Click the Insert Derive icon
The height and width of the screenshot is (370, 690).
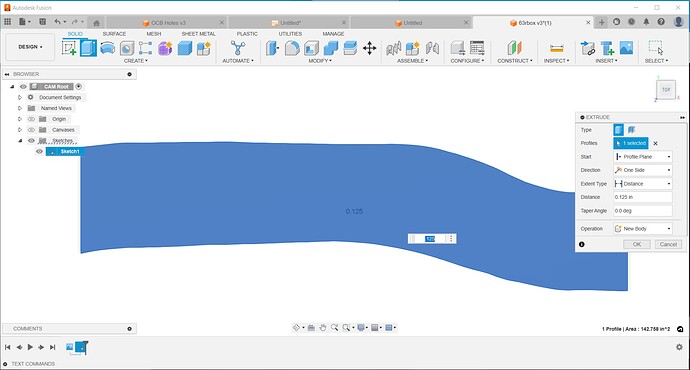point(587,48)
